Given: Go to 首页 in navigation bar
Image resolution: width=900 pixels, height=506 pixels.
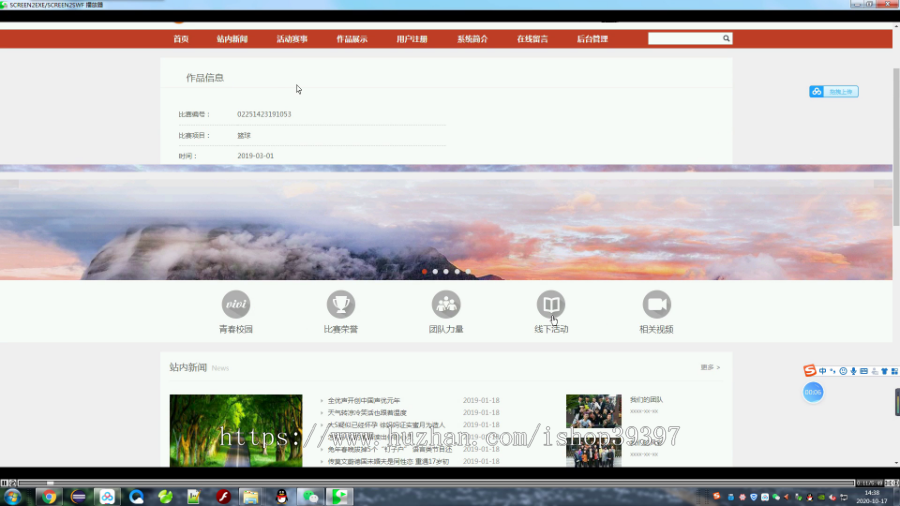Looking at the screenshot, I should [x=181, y=39].
